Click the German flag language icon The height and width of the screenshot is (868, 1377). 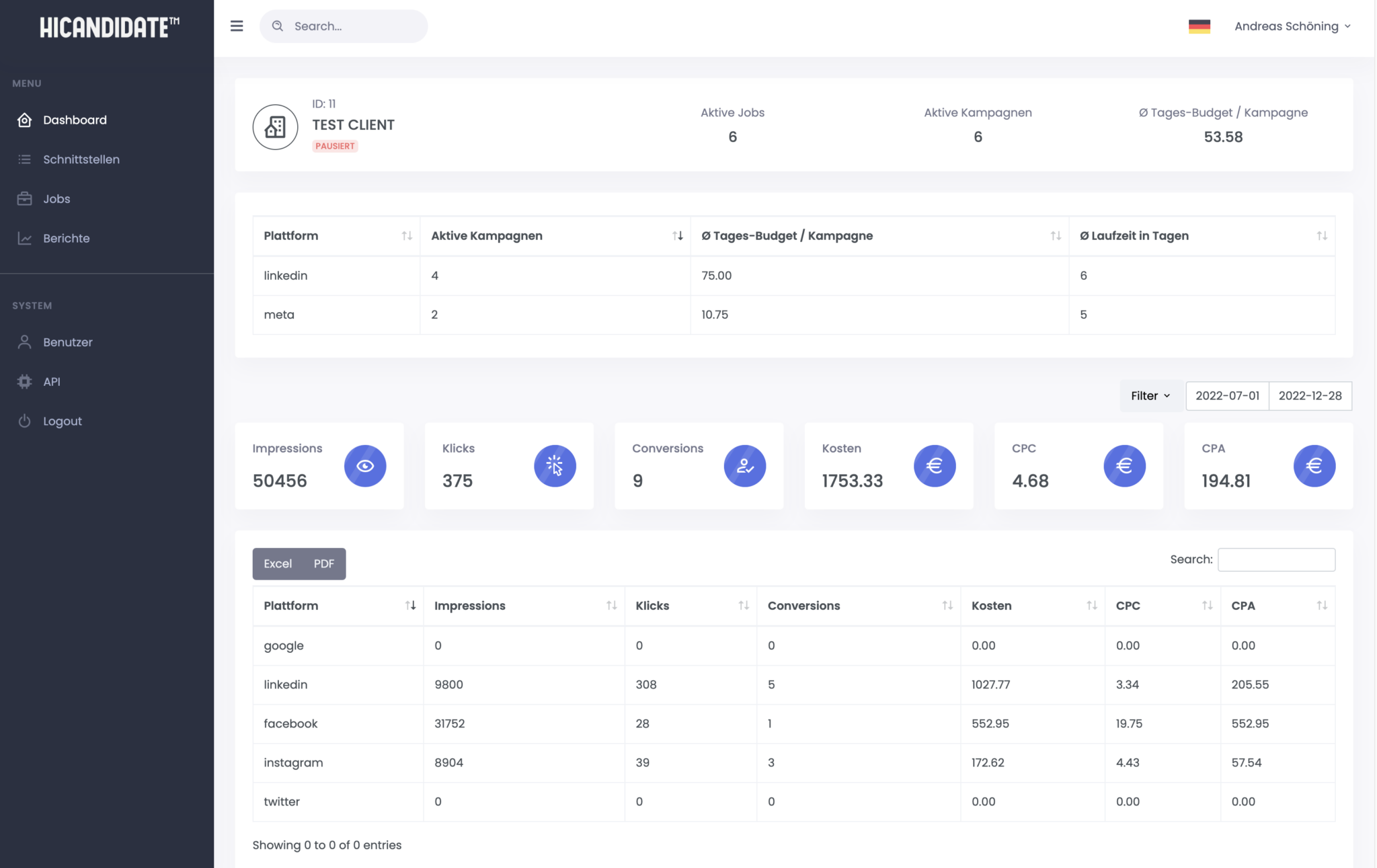pyautogui.click(x=1199, y=26)
